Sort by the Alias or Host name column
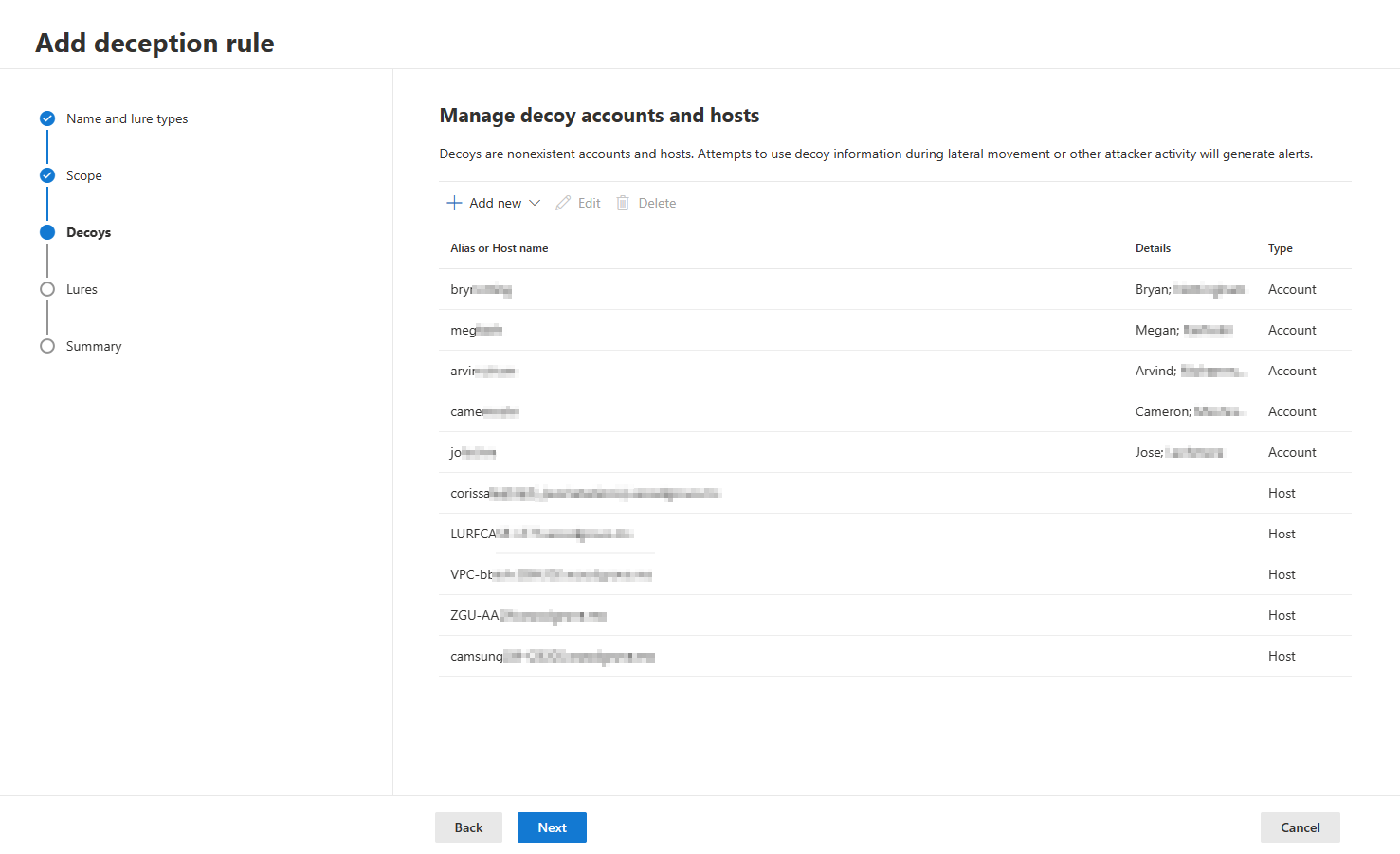 pyautogui.click(x=500, y=248)
